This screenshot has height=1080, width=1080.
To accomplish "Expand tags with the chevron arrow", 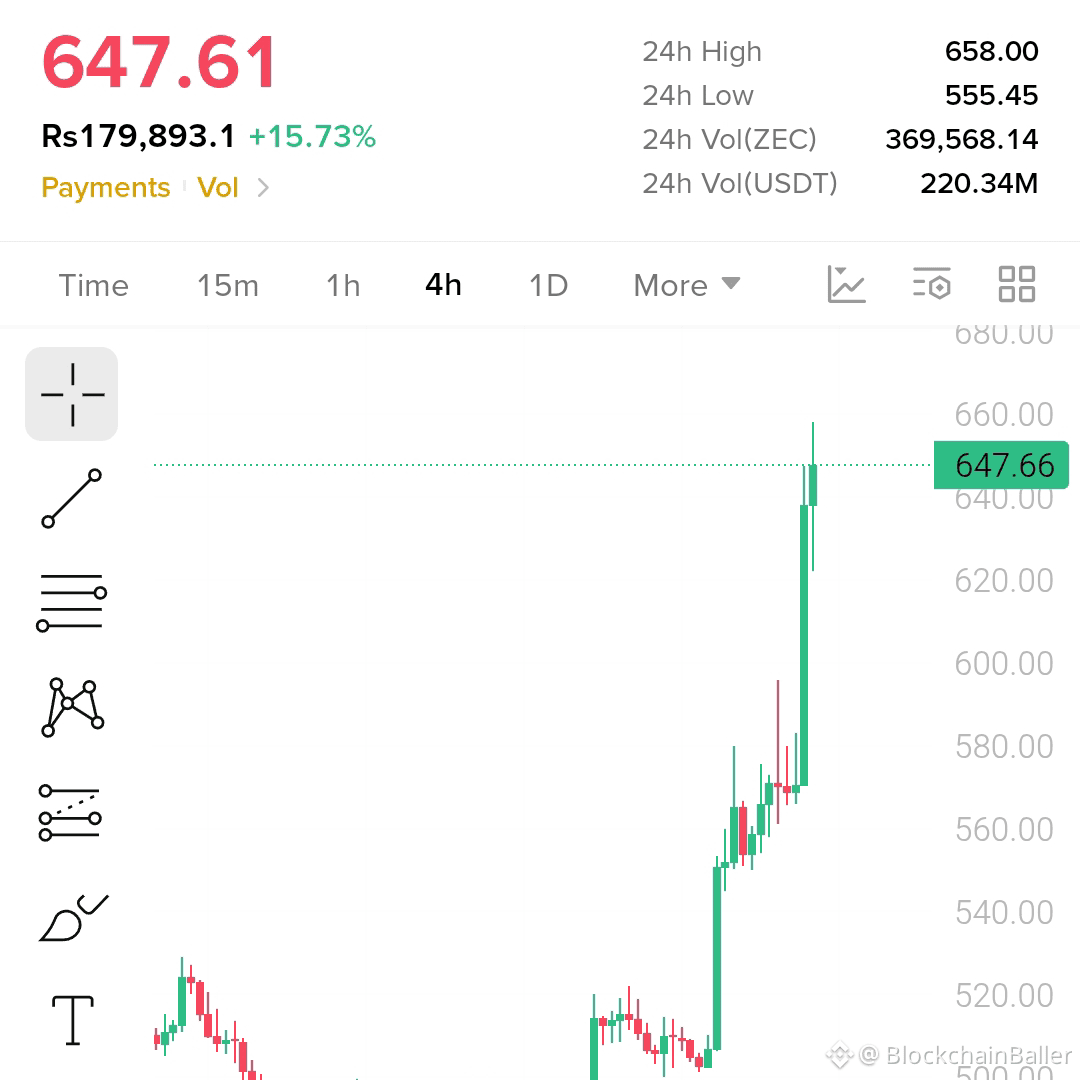I will [x=263, y=187].
